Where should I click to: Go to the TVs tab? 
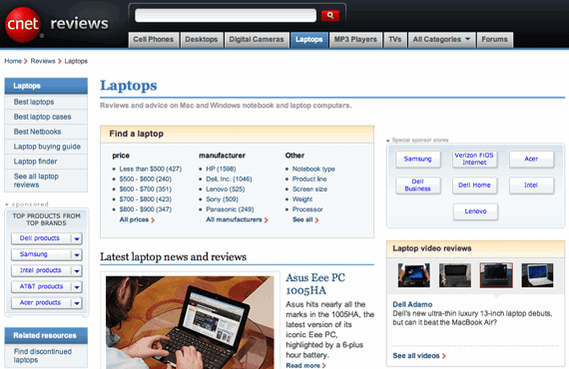click(395, 40)
